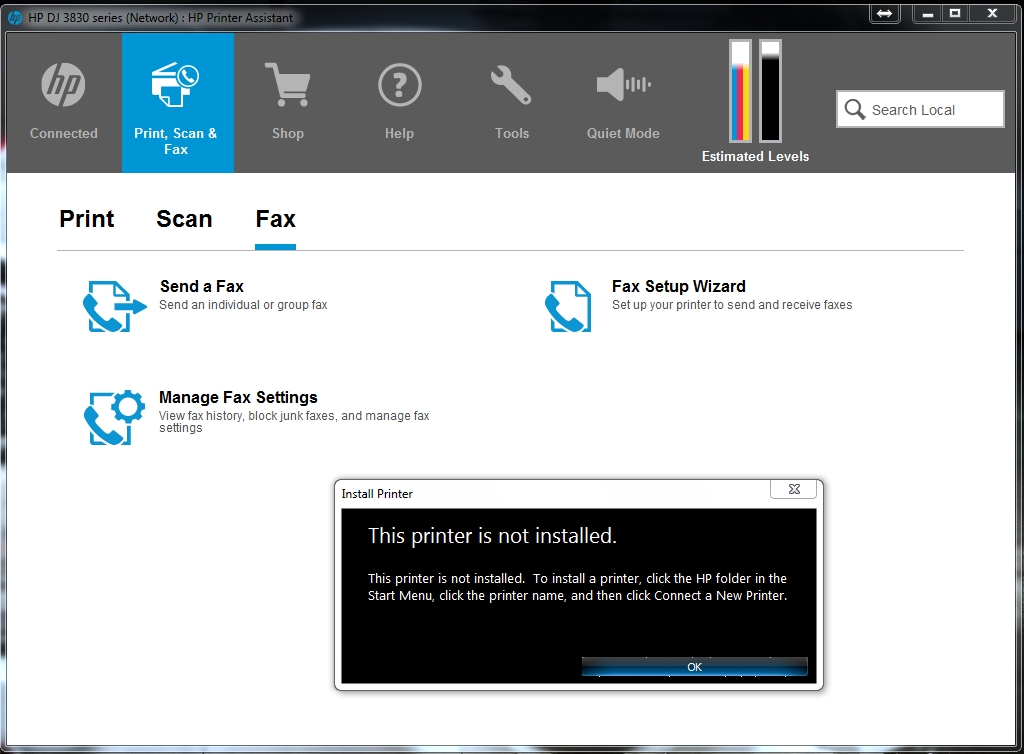
Task: Close the HP Printer Assistant window
Action: click(x=993, y=13)
